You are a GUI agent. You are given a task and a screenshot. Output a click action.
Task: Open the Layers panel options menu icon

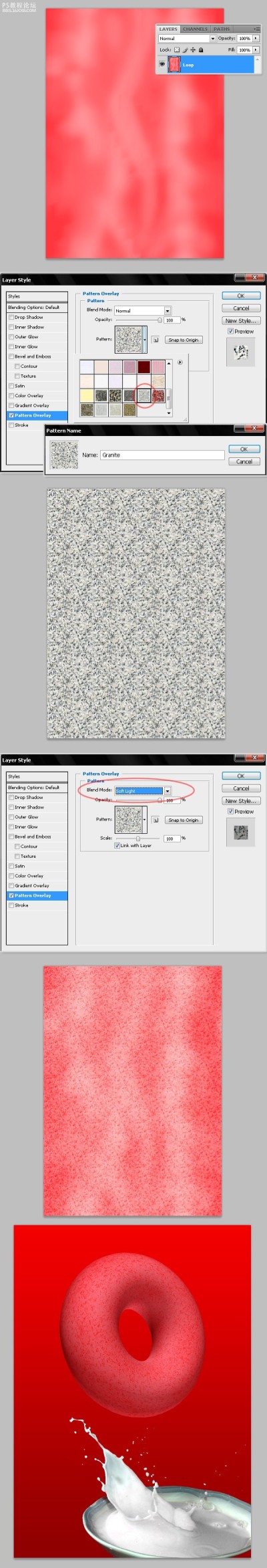(257, 29)
